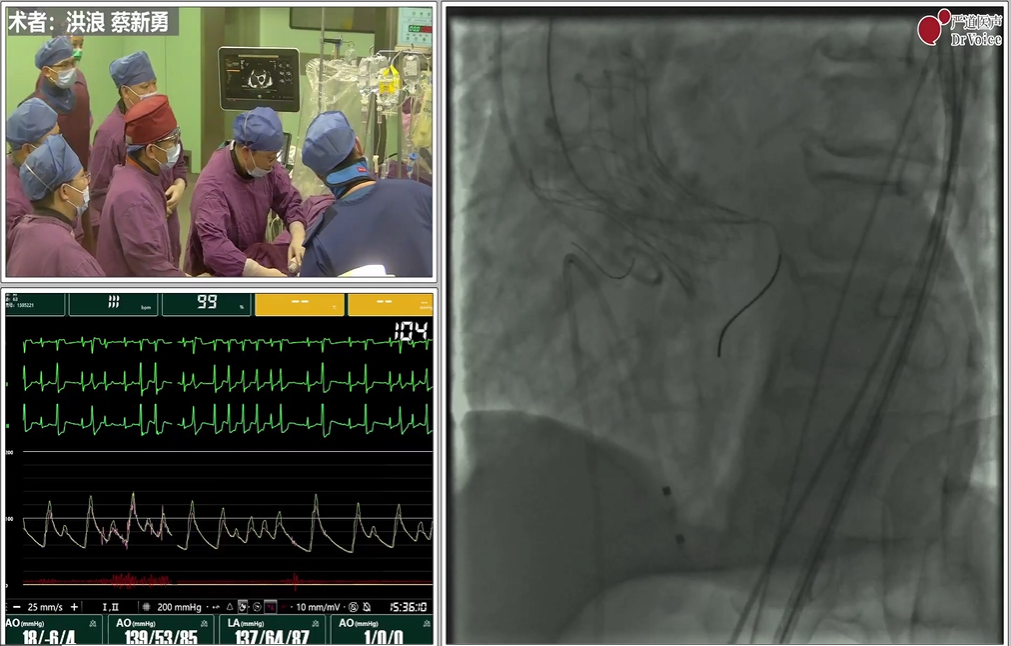Select the SpO2 99% readout panel

(206, 303)
